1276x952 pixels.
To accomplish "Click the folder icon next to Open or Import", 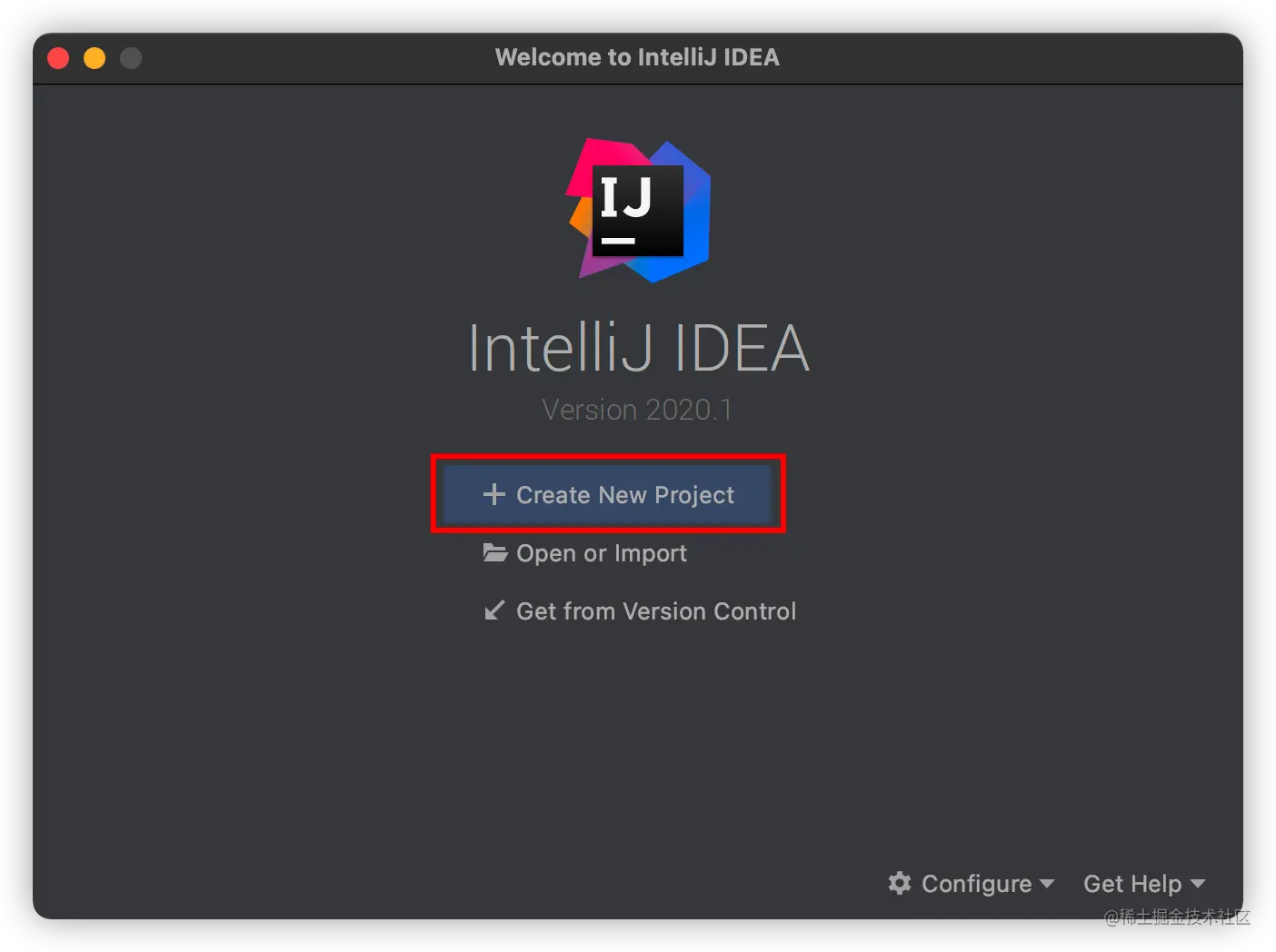I will click(x=495, y=552).
